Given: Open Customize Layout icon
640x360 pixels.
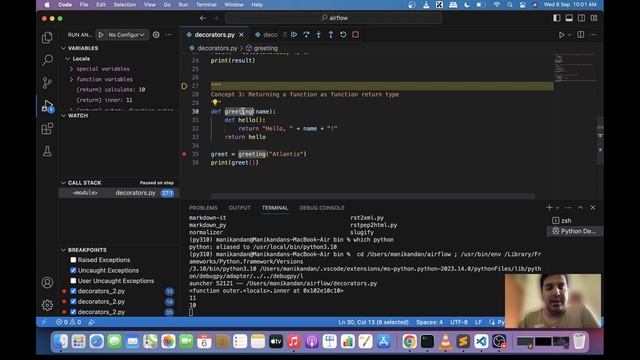Looking at the screenshot, I should click(594, 18).
